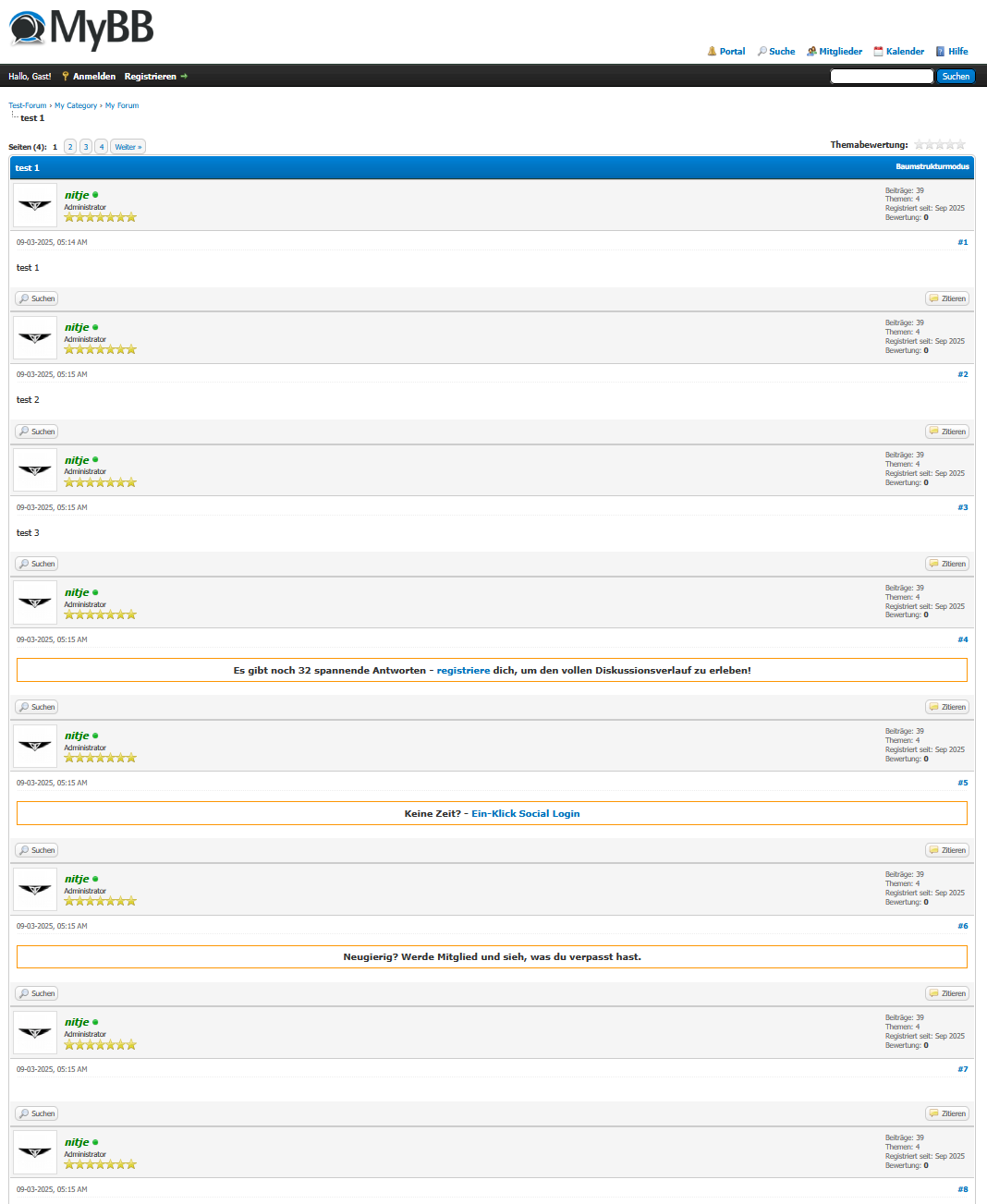Focus the search input field
The width and height of the screenshot is (987, 1204).
click(x=882, y=77)
